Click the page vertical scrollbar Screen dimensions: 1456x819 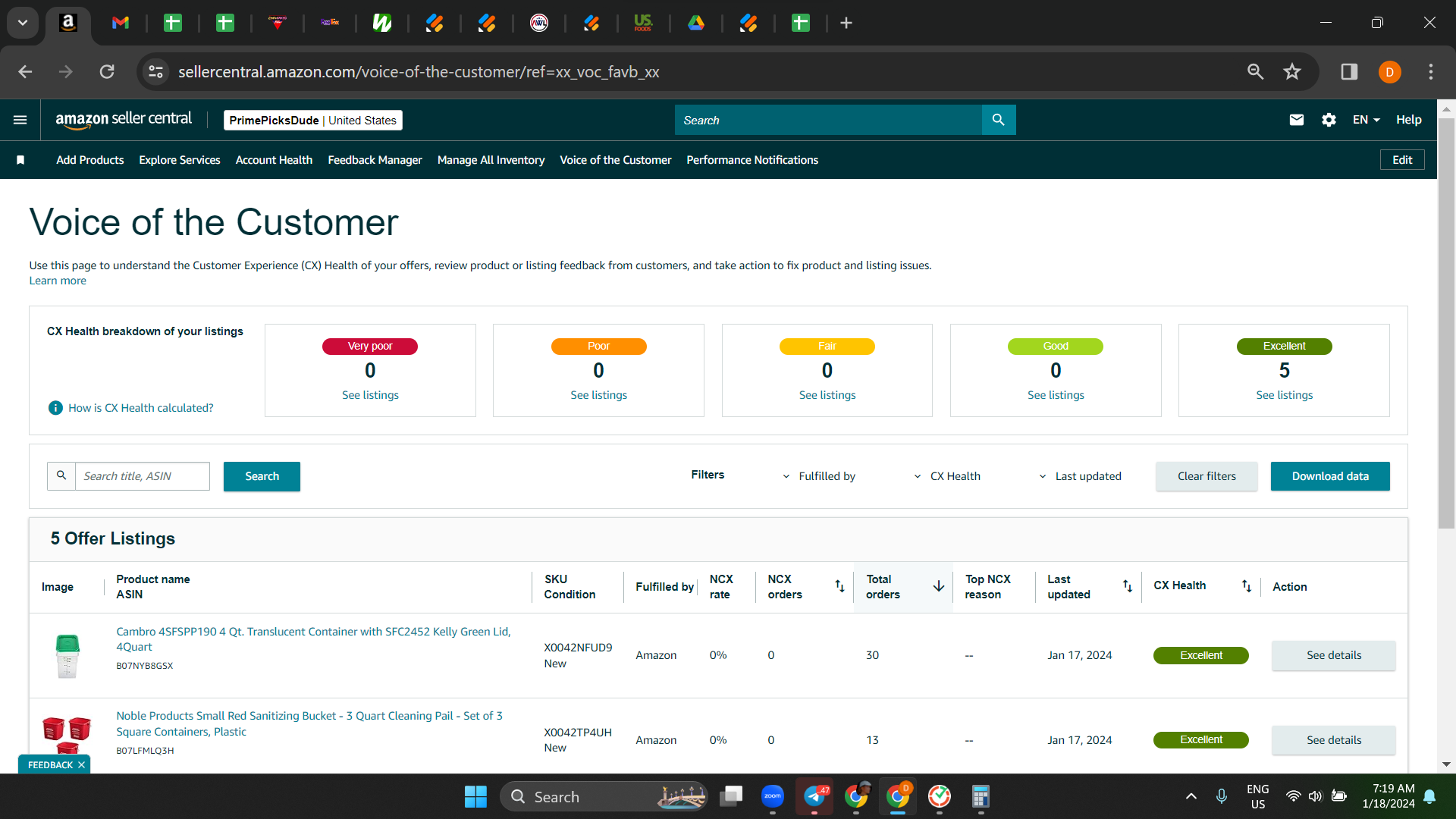(1446, 322)
